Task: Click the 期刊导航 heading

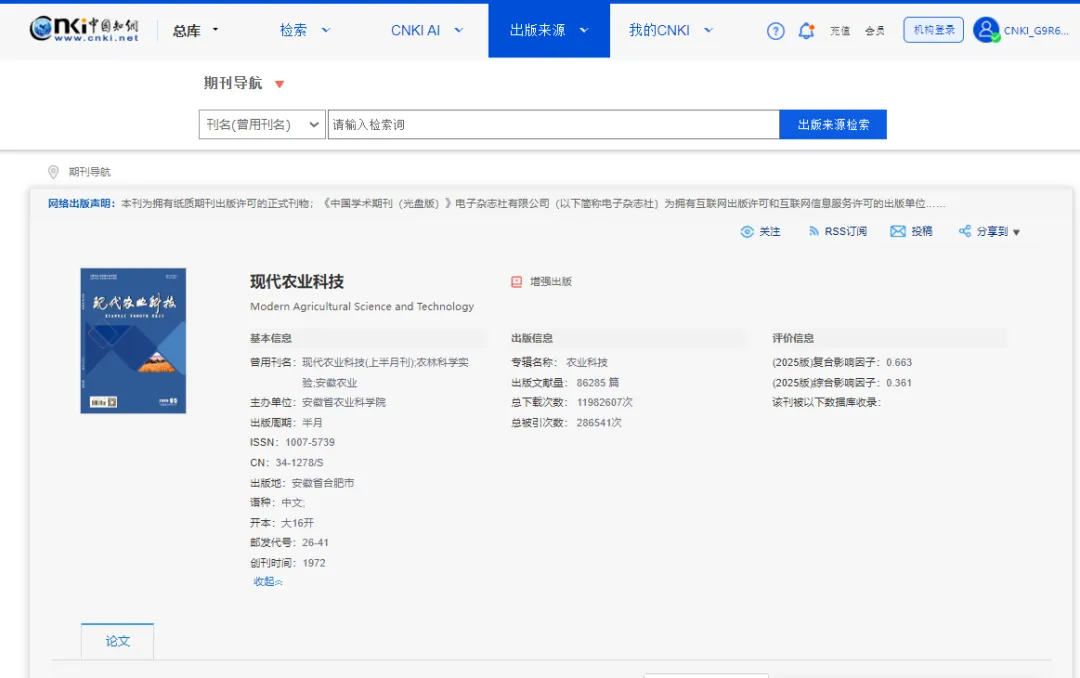Action: [x=233, y=83]
